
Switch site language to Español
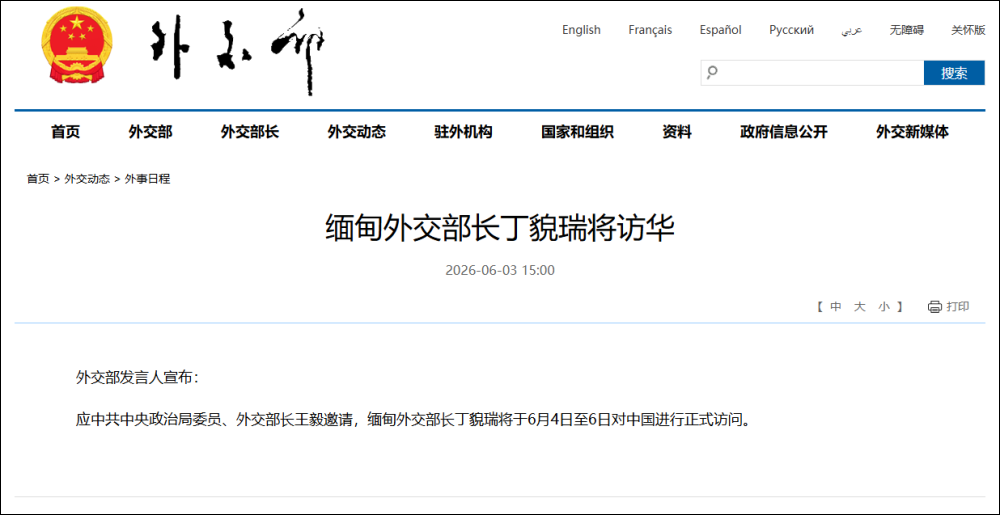(720, 30)
